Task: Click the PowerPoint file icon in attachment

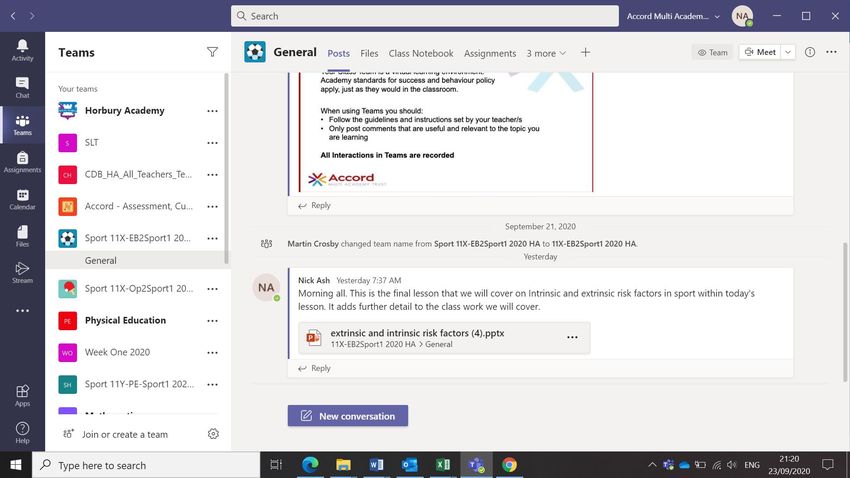Action: pyautogui.click(x=313, y=338)
